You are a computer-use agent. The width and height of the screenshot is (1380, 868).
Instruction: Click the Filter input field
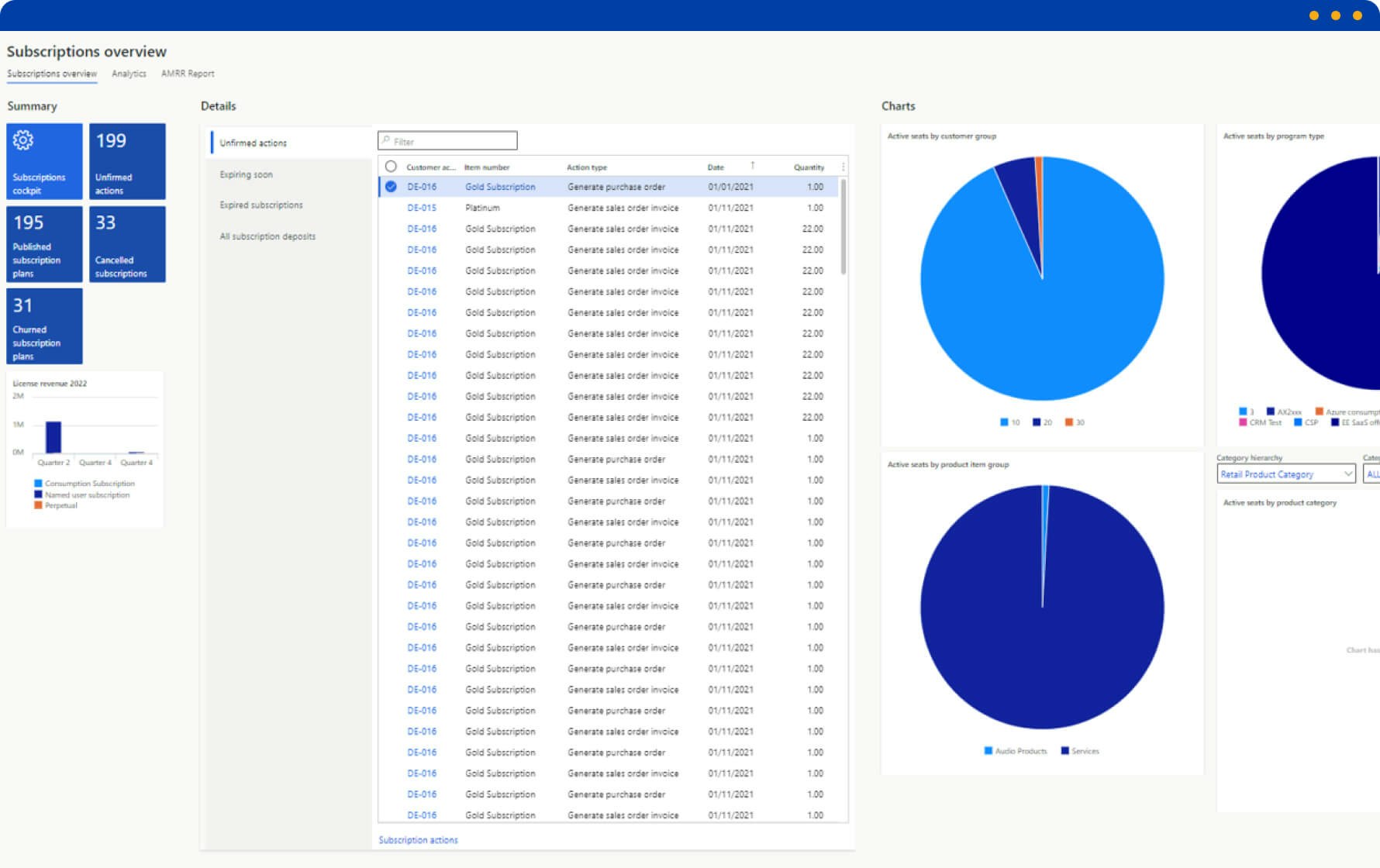pos(447,141)
